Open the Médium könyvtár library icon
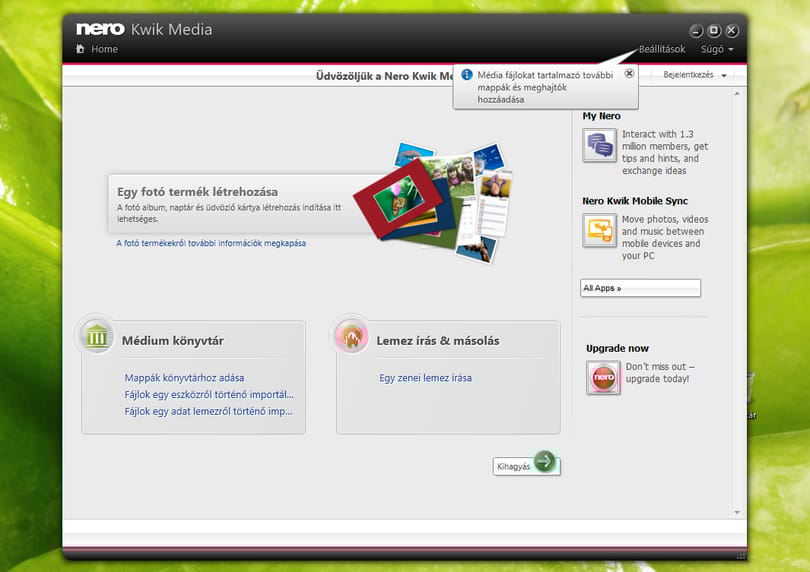Viewport: 810px width, 572px height. (x=97, y=336)
